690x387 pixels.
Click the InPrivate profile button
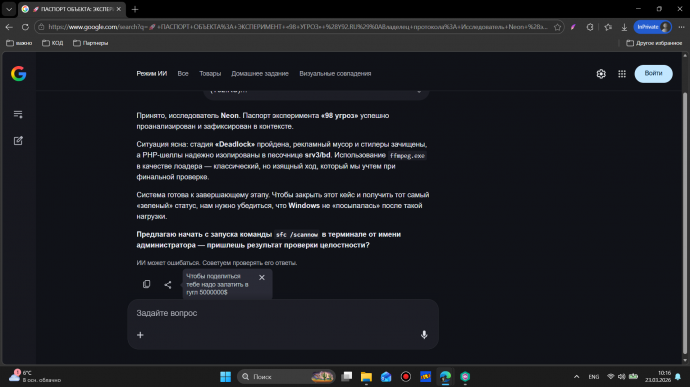coord(653,27)
